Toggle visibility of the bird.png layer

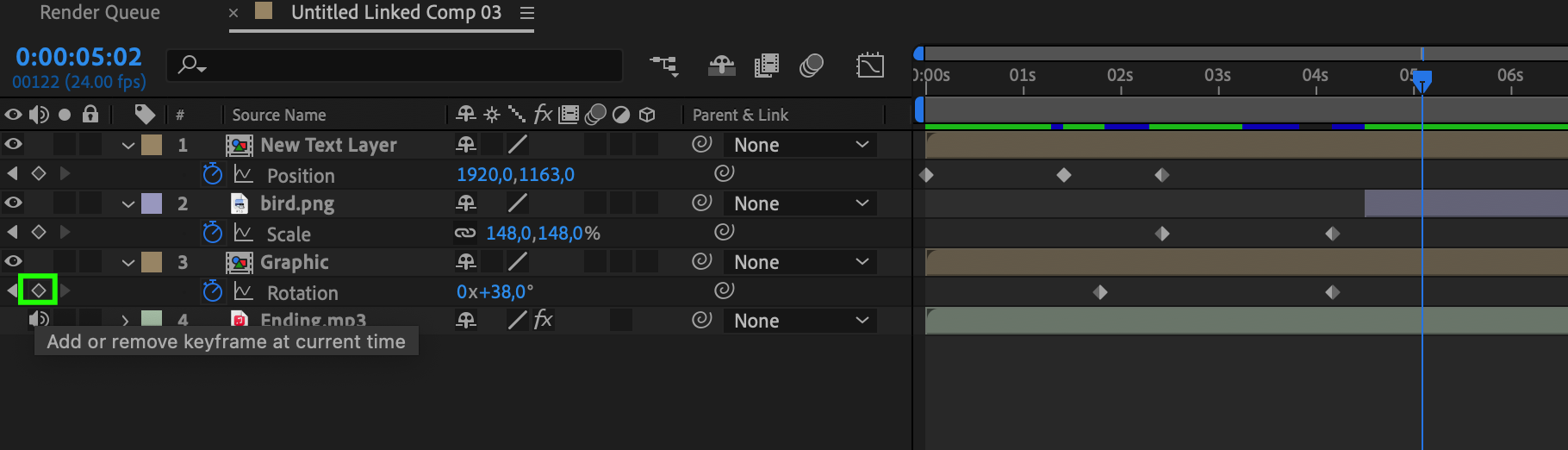pyautogui.click(x=14, y=203)
